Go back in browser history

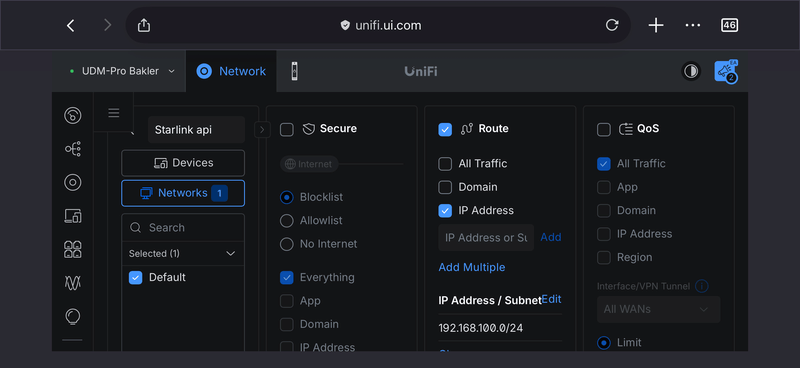click(71, 26)
